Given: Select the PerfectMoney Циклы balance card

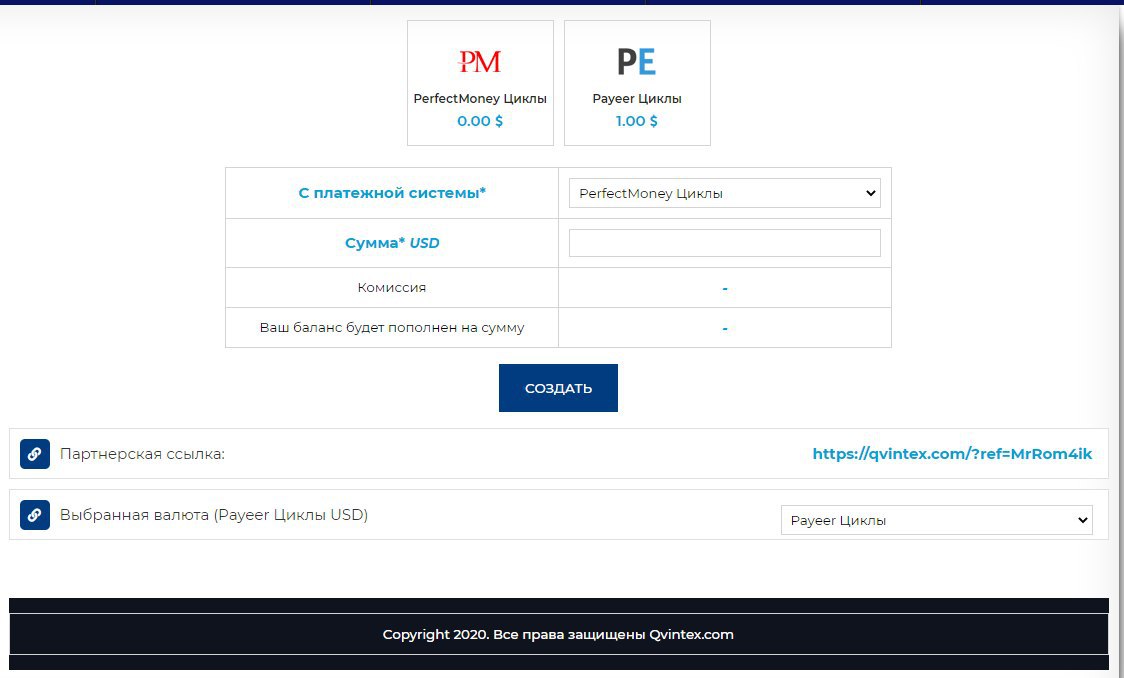Looking at the screenshot, I should pos(480,83).
